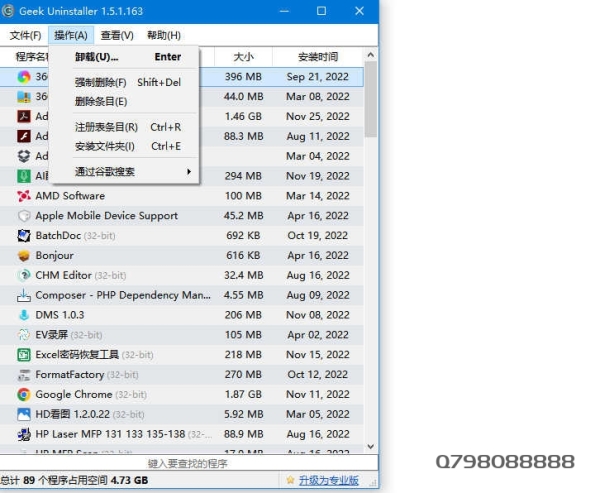Choose 卸载(U)... from the menu
Viewport: 600px width, 493px height.
click(x=125, y=57)
